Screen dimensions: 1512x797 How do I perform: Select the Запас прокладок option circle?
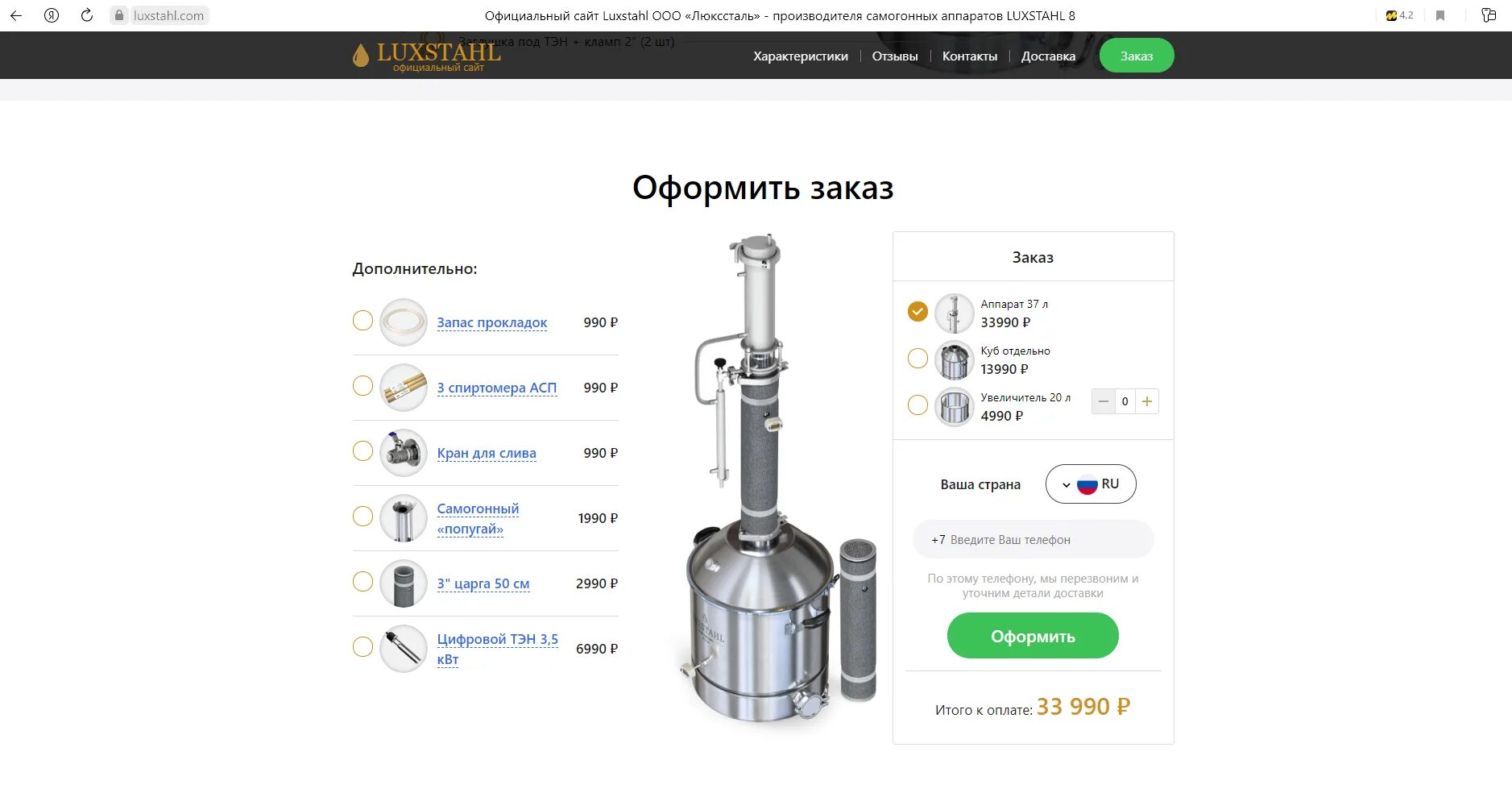tap(362, 321)
